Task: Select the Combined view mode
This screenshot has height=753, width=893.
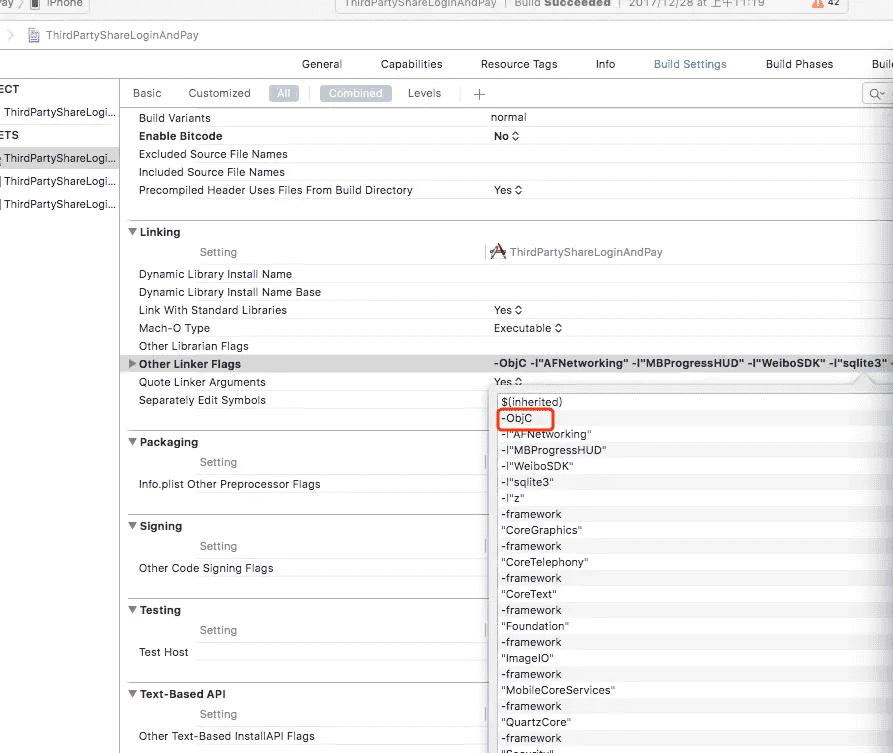Action: (x=355, y=93)
